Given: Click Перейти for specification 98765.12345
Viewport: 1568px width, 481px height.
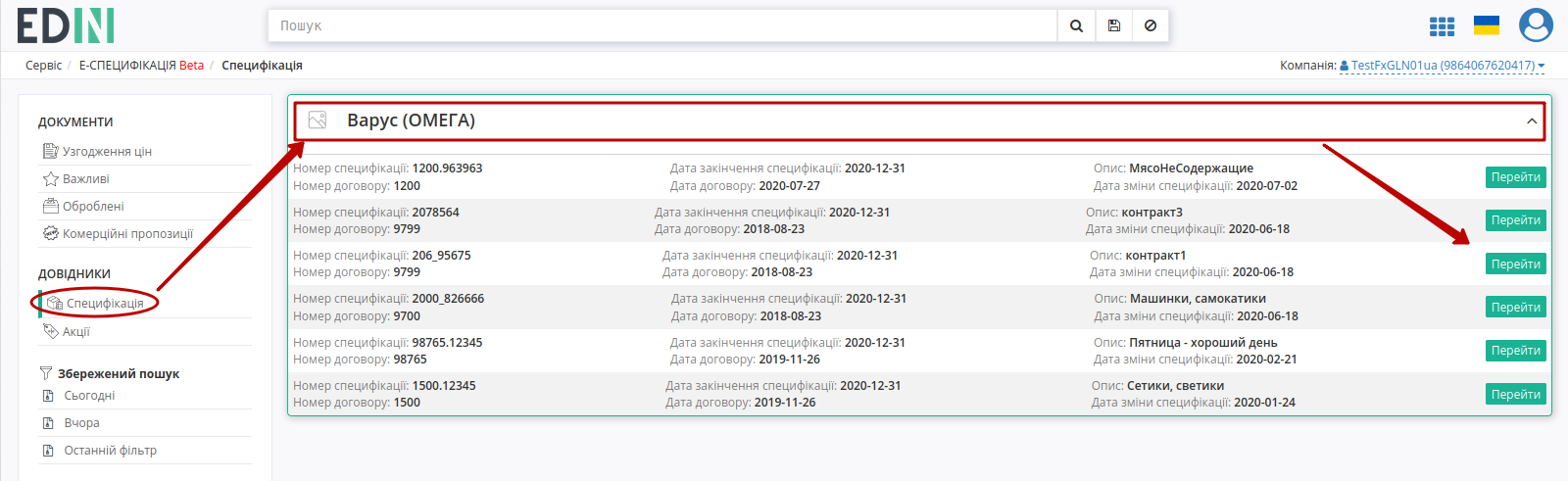Looking at the screenshot, I should click(x=1516, y=351).
